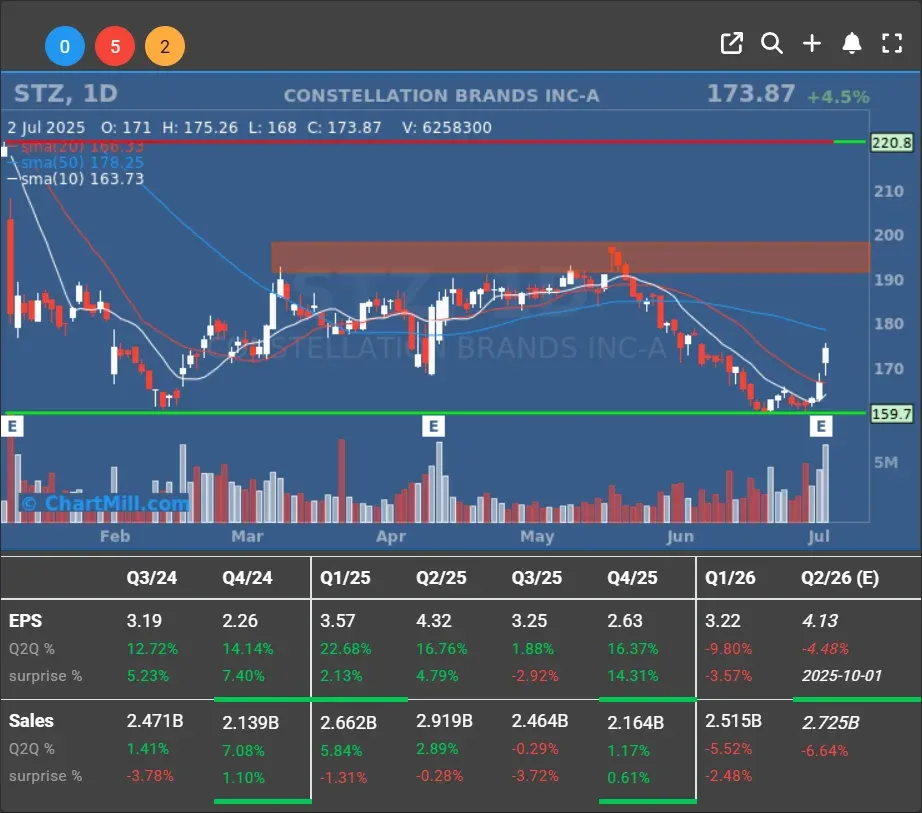Click the 2025-10-01 earnings date

tap(842, 676)
